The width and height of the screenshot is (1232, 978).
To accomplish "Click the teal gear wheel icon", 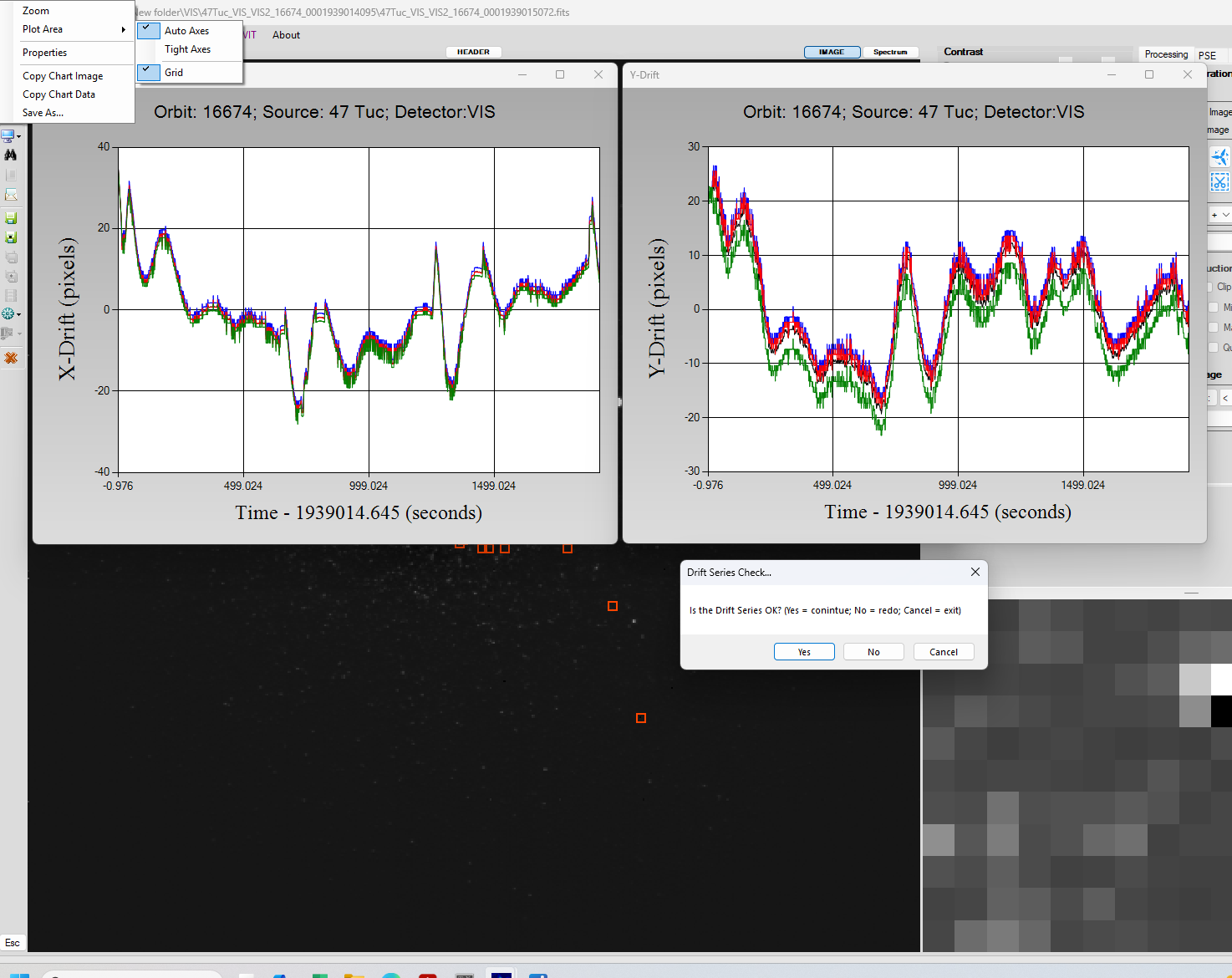I will coord(9,314).
